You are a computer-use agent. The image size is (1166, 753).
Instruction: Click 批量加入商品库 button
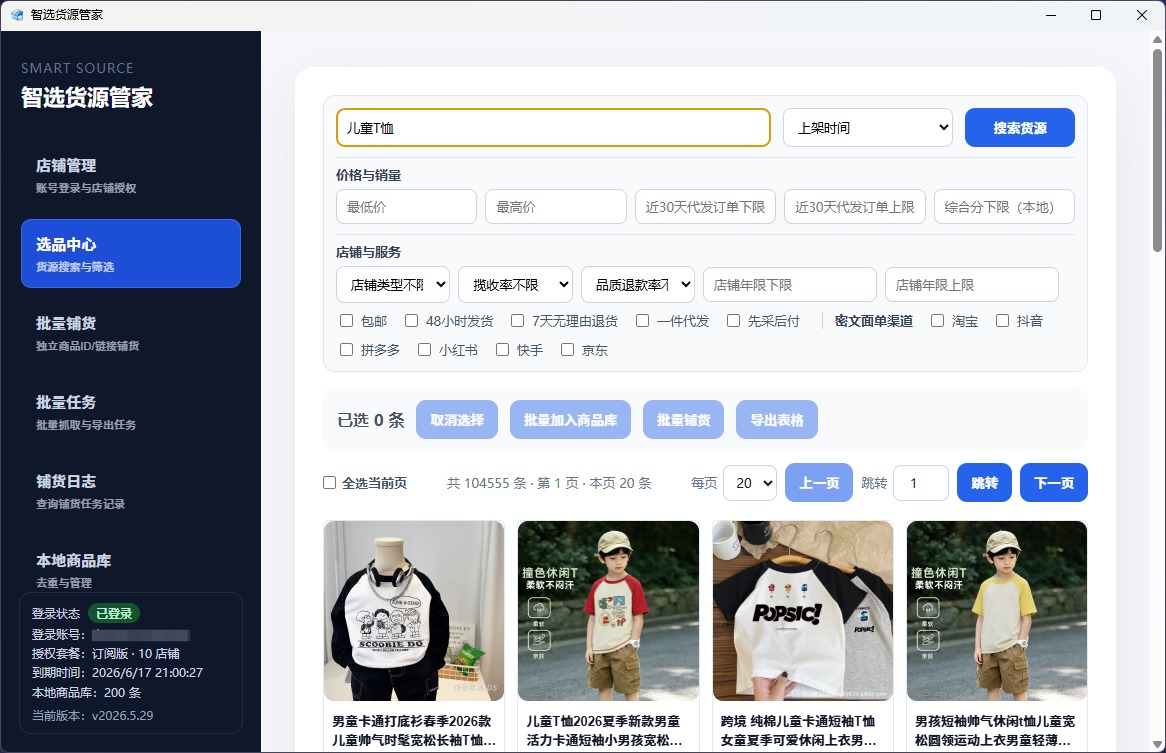tap(570, 420)
